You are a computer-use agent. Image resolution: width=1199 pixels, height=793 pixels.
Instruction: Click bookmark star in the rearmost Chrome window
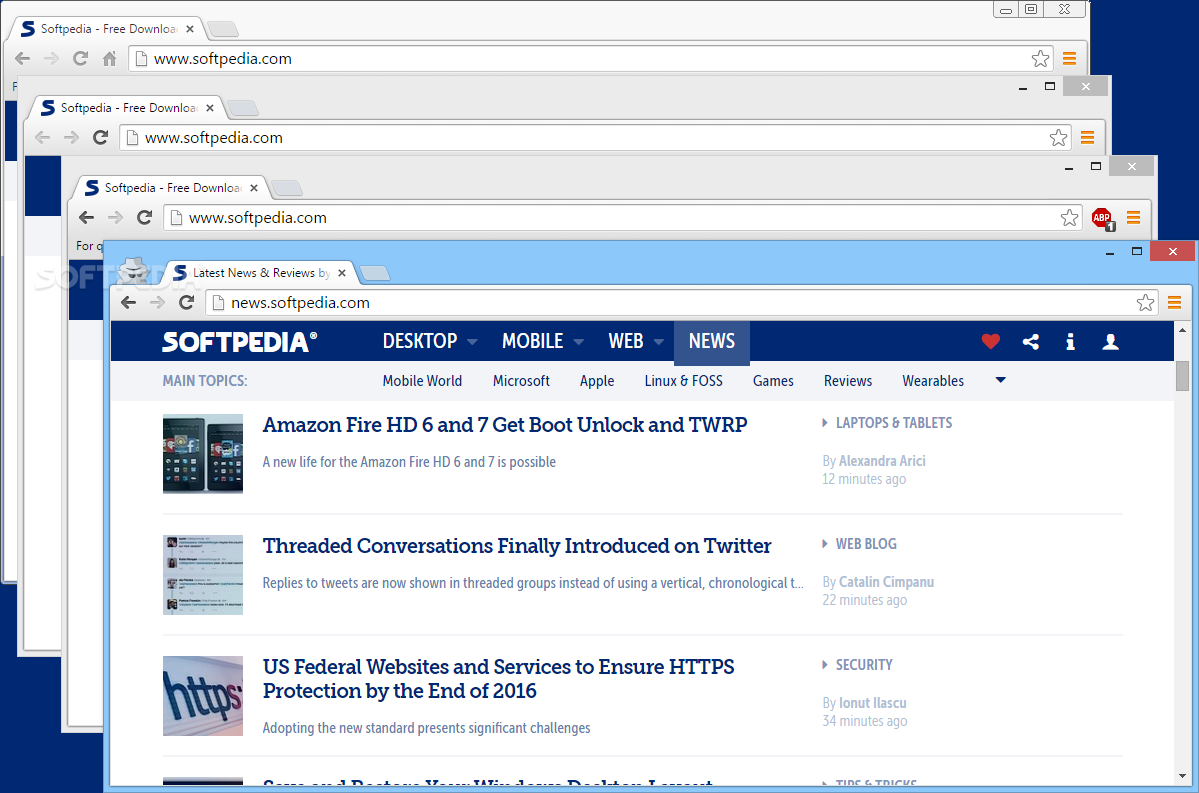point(1041,59)
